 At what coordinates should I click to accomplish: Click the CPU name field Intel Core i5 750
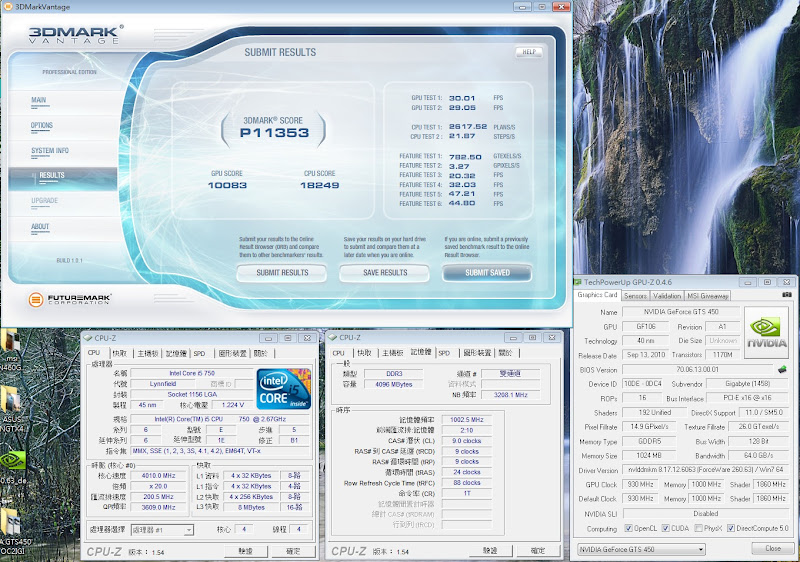pyautogui.click(x=192, y=373)
